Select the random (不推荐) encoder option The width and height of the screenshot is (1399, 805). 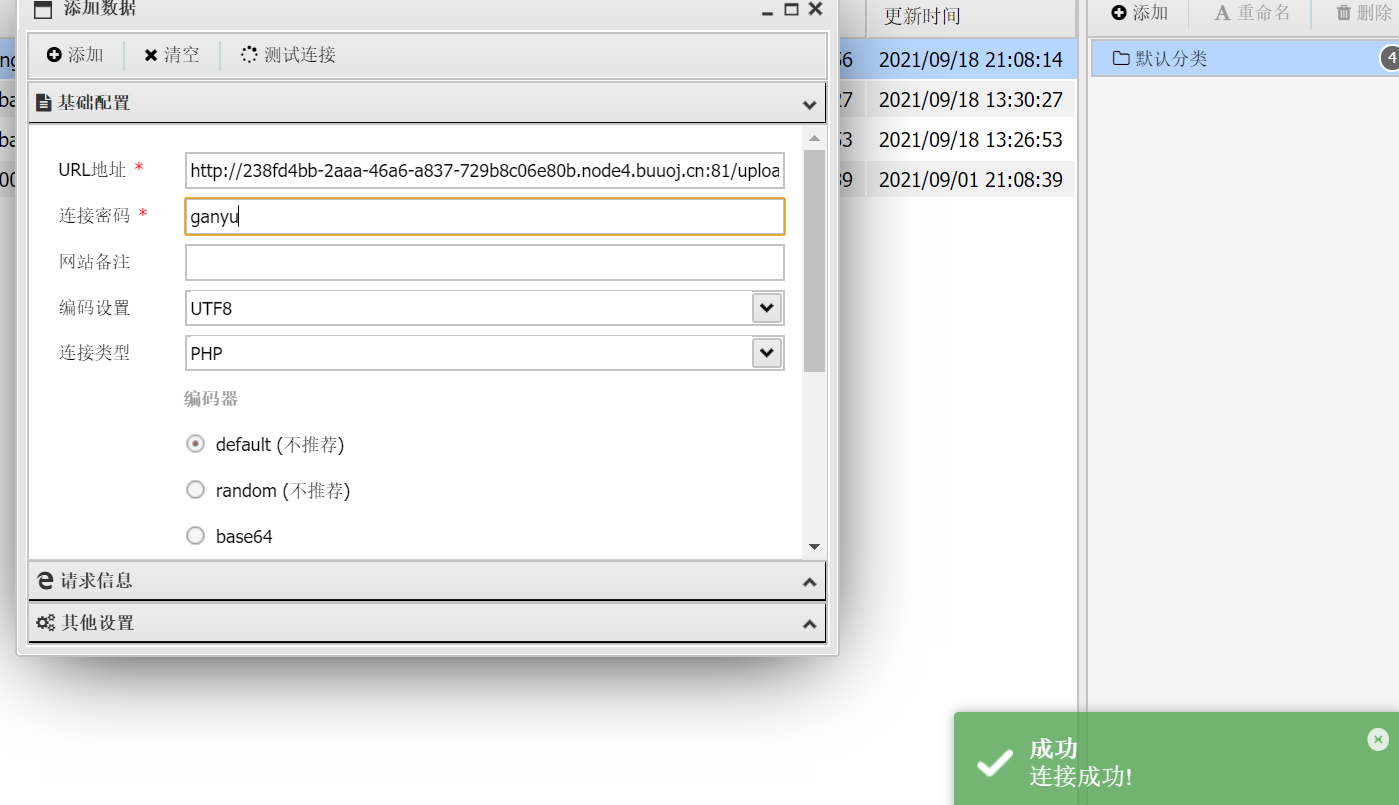195,489
